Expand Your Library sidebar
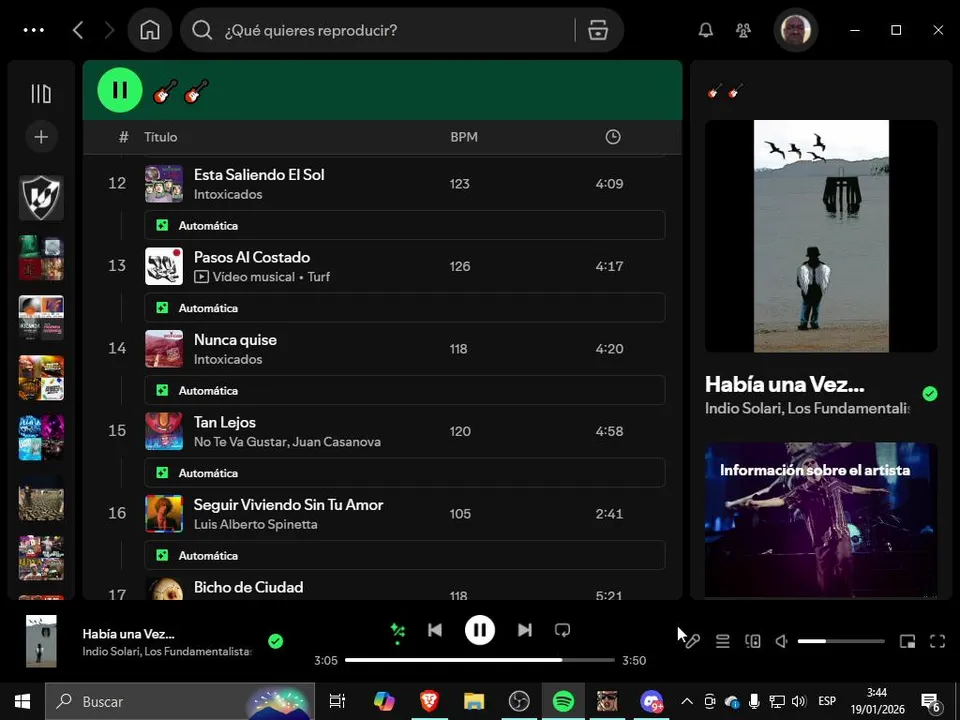The height and width of the screenshot is (720, 960). [41, 94]
